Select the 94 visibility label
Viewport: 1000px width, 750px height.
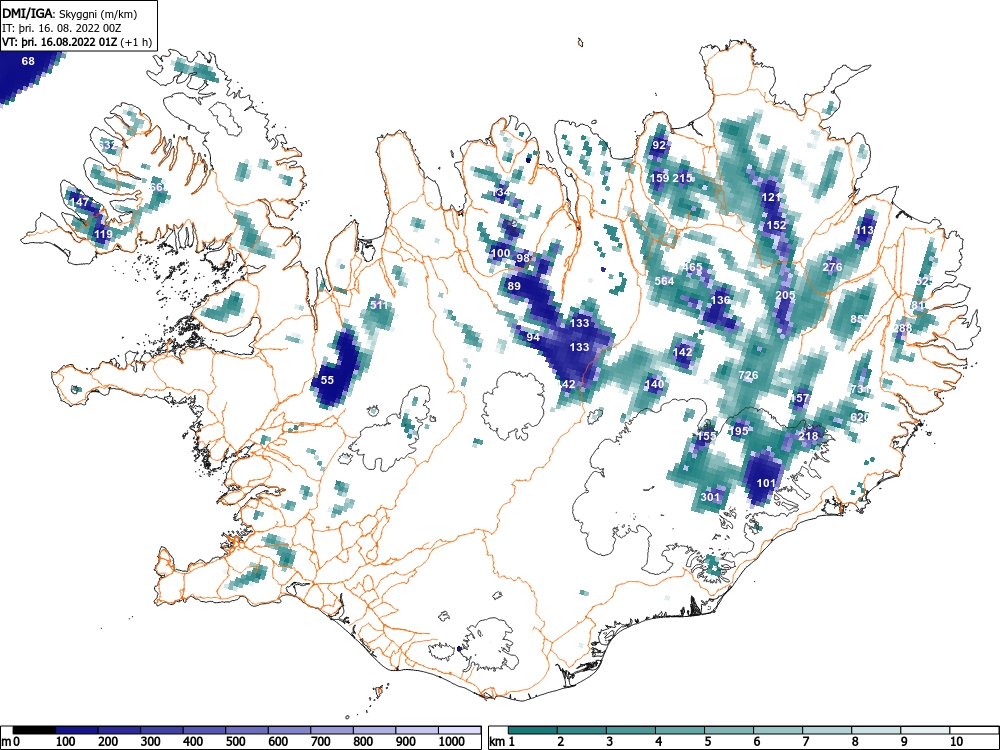533,336
